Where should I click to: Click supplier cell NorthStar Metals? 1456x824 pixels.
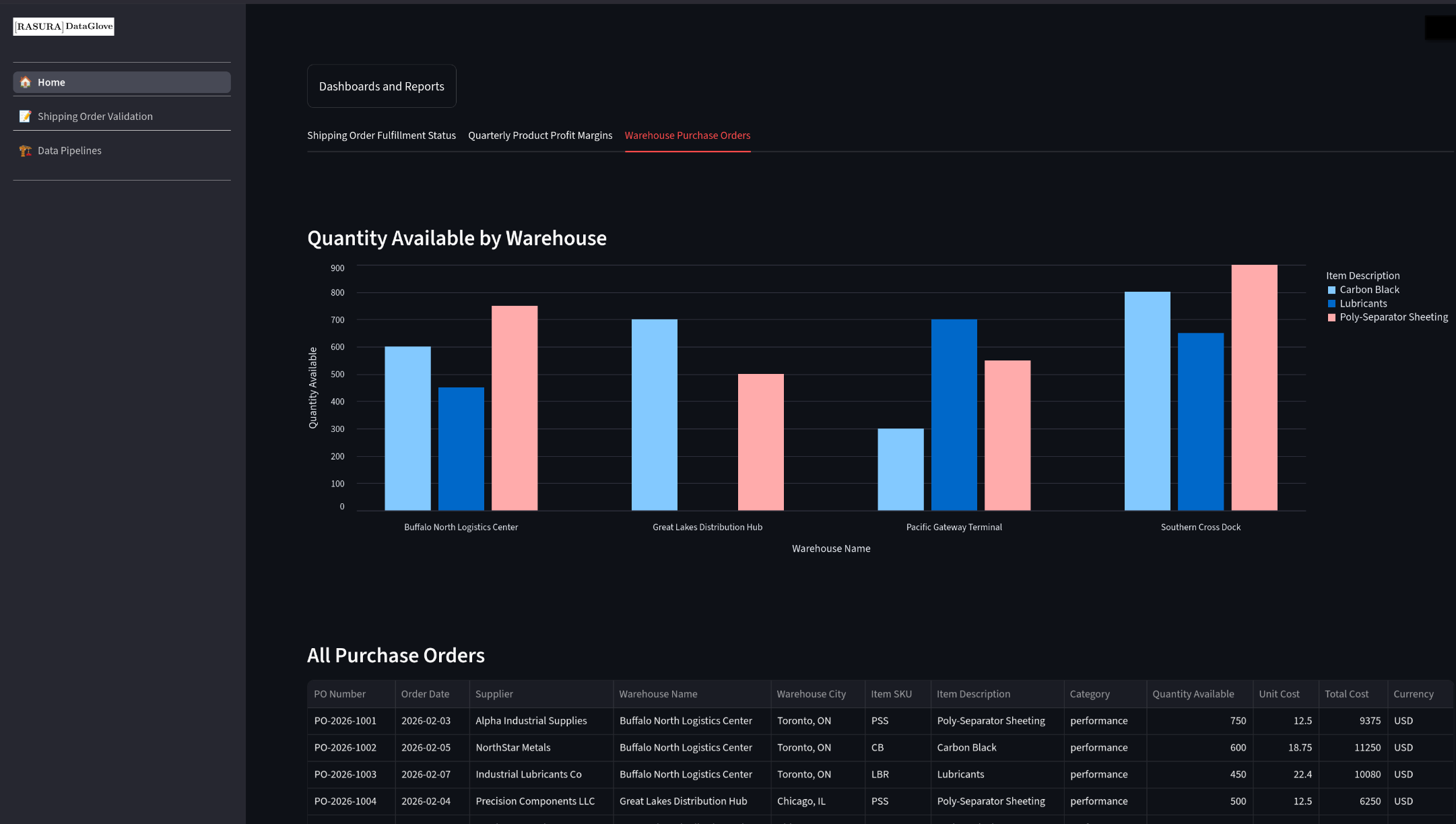click(541, 748)
